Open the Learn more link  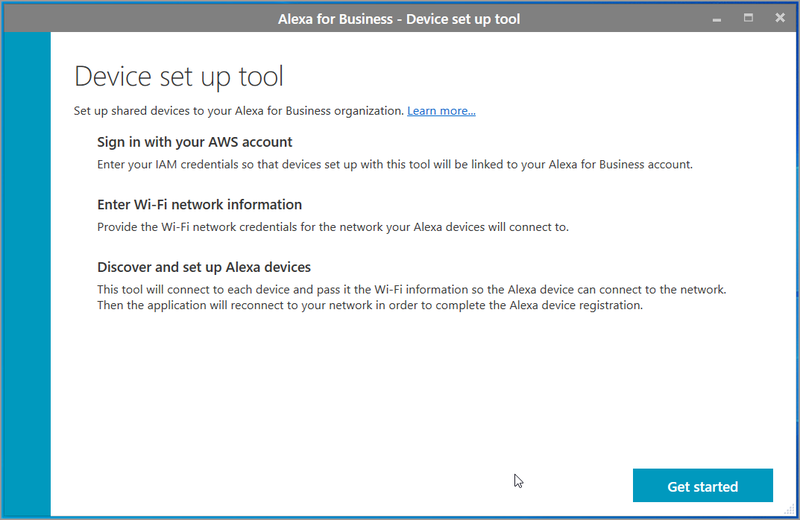pos(441,111)
